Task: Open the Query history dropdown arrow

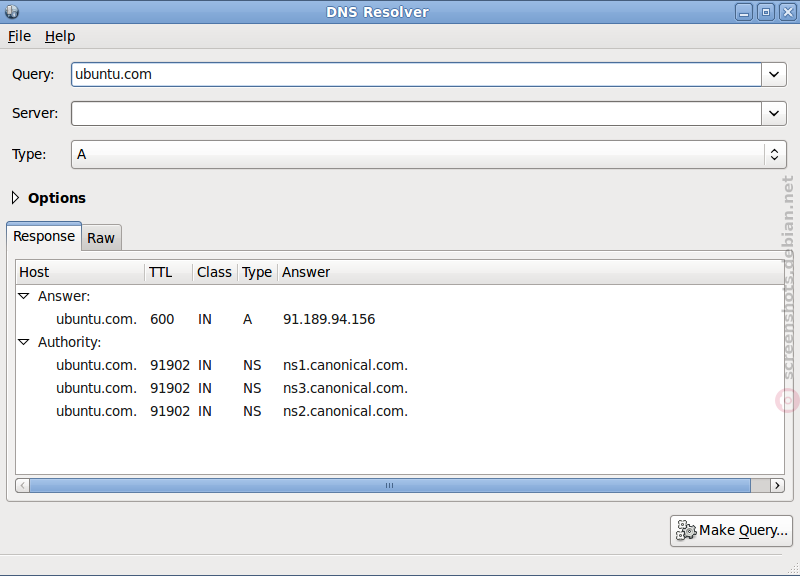Action: (x=774, y=74)
